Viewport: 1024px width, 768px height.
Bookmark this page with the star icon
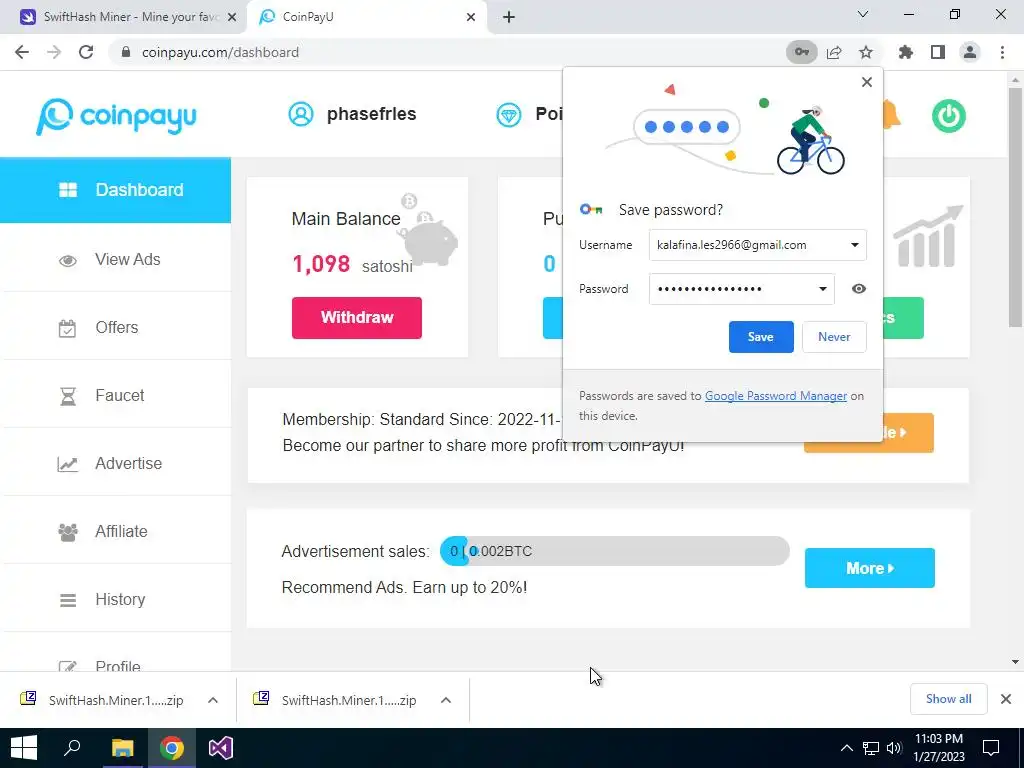tap(866, 52)
